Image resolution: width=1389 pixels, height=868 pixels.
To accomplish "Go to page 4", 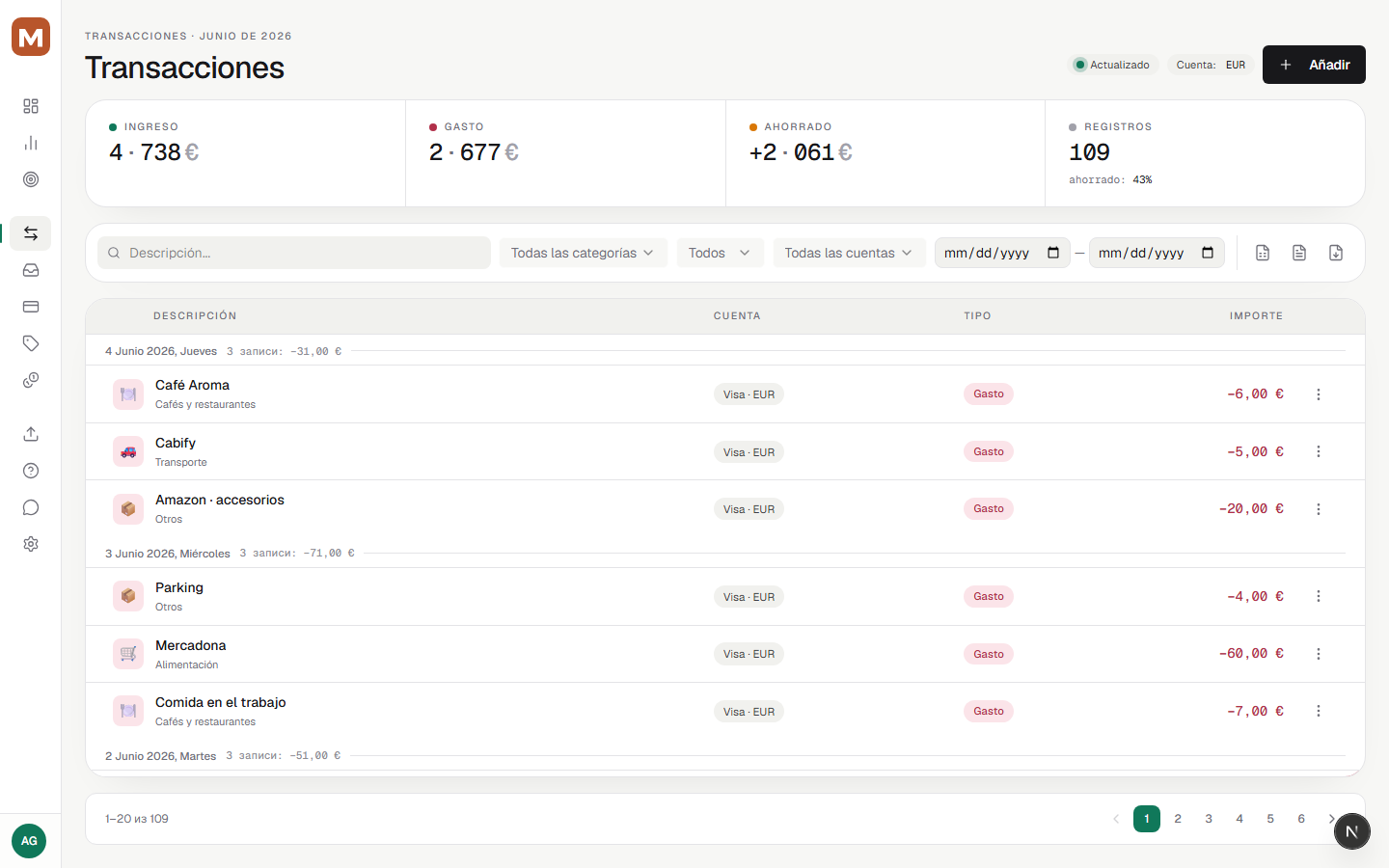I will [x=1239, y=819].
